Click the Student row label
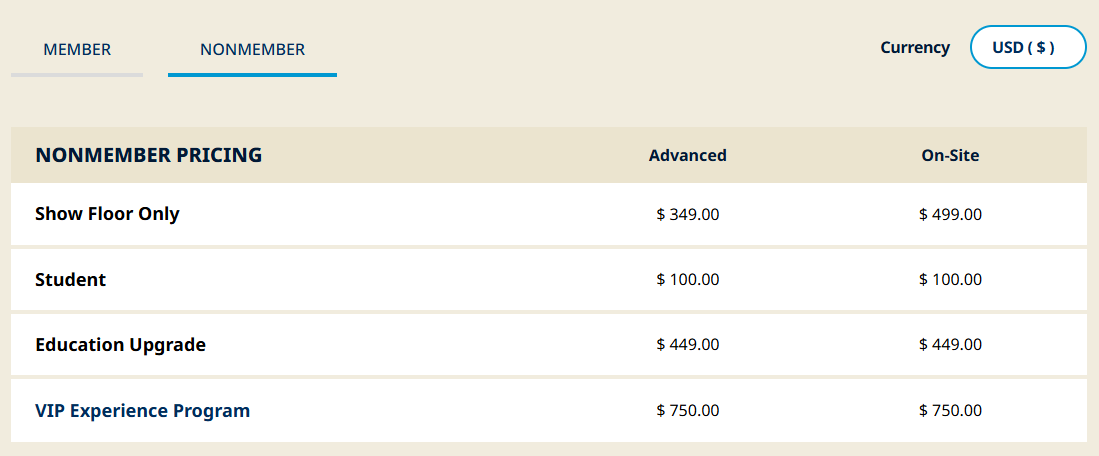The image size is (1099, 456). coord(70,280)
